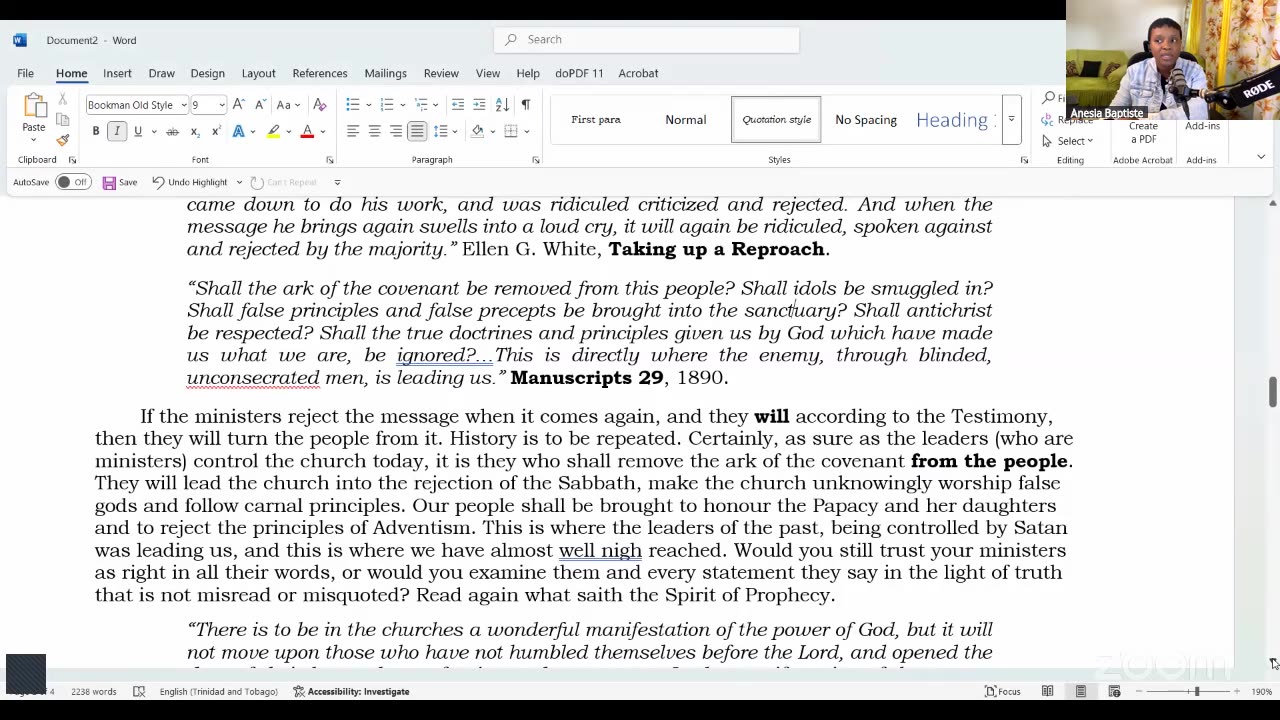Toggle Justify paragraph alignment
The width and height of the screenshot is (1280, 720).
[x=417, y=132]
